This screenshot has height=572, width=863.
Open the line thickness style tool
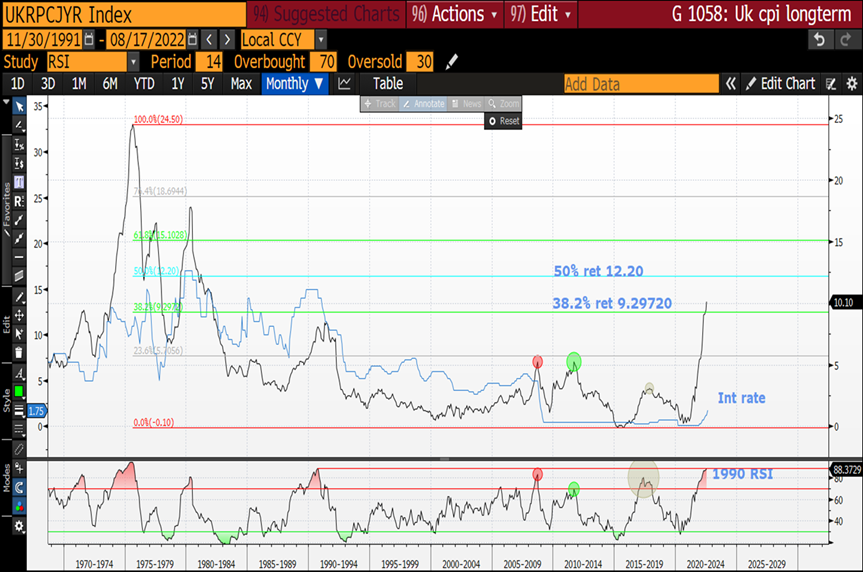(19, 411)
